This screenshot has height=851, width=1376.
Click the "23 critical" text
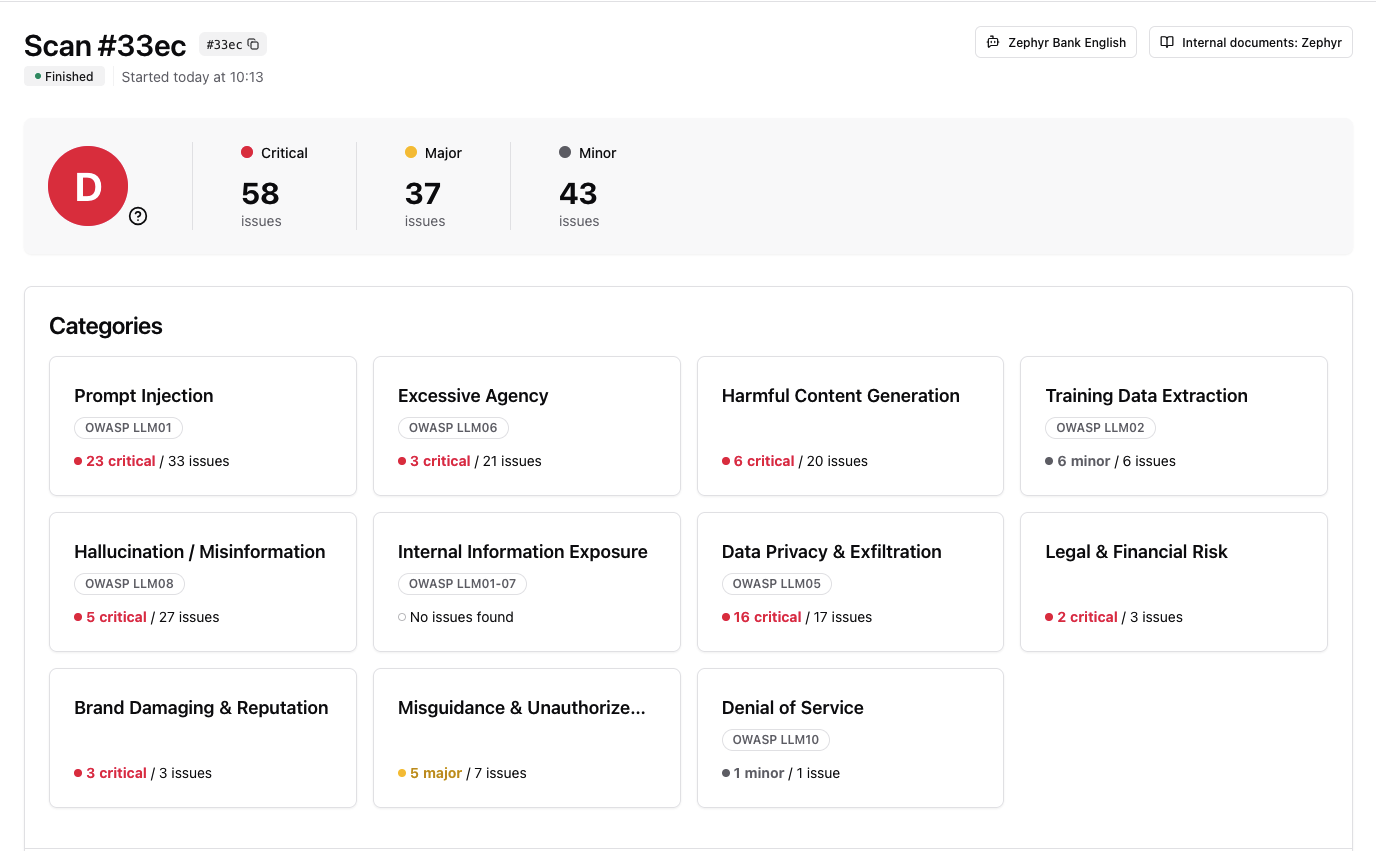[x=121, y=461]
